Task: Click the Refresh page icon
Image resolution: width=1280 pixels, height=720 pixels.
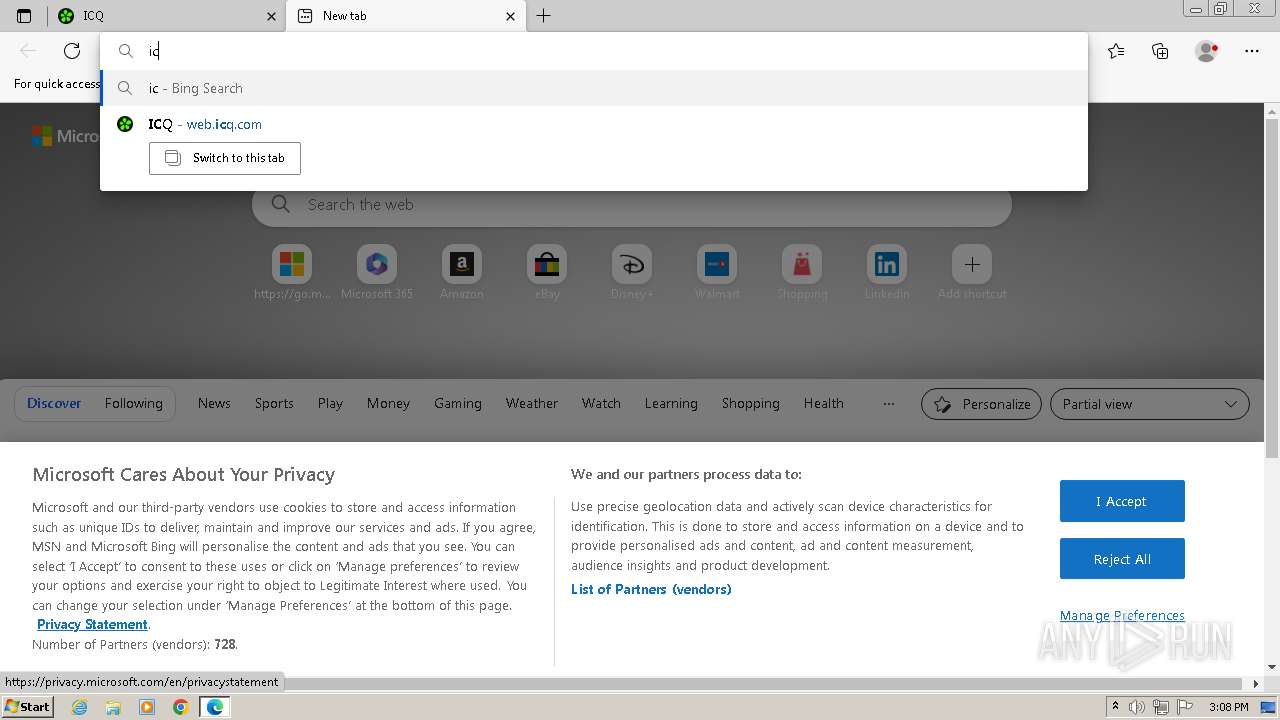Action: 72,51
